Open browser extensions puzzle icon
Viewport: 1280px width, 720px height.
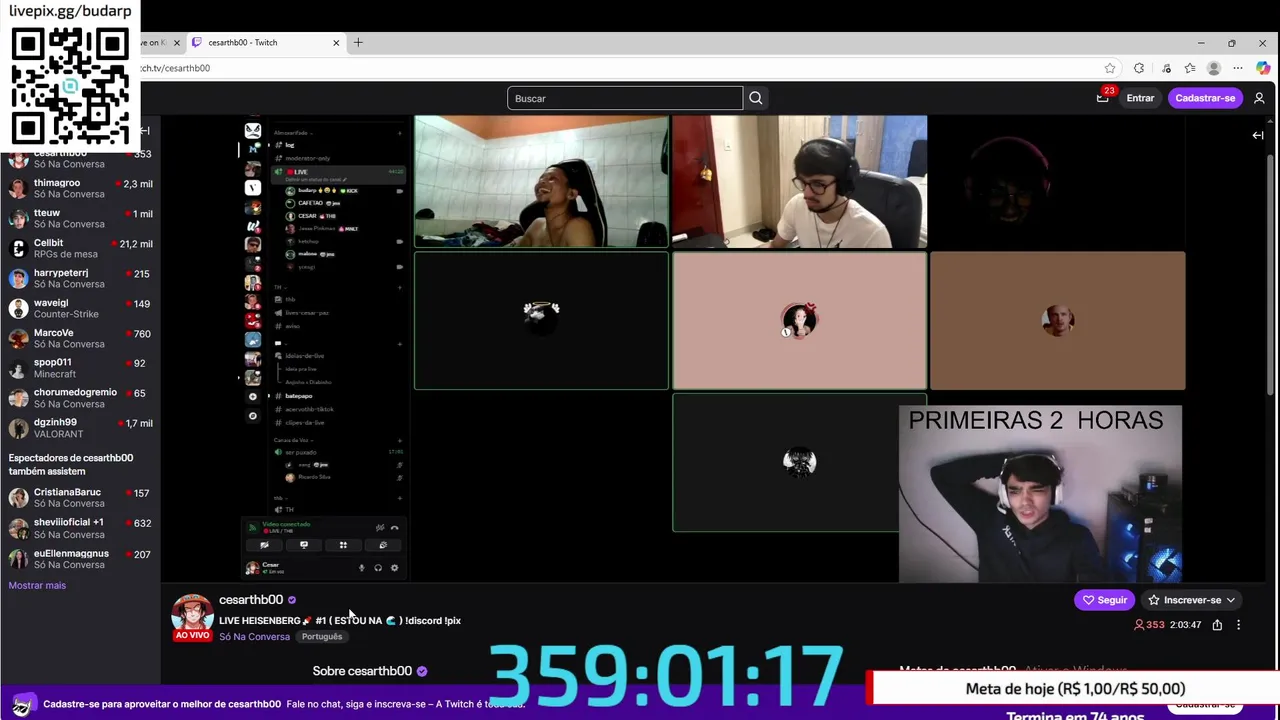click(x=1139, y=68)
